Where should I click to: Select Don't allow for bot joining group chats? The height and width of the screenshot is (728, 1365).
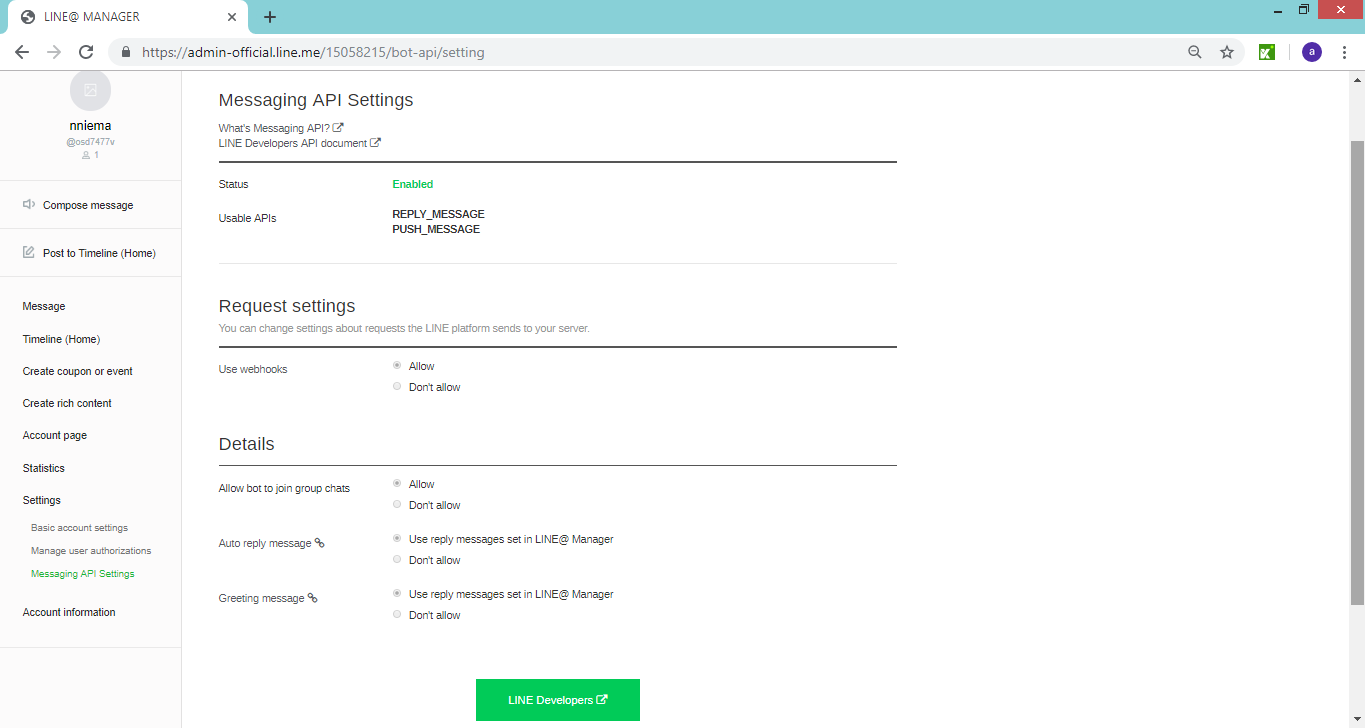[x=397, y=505]
